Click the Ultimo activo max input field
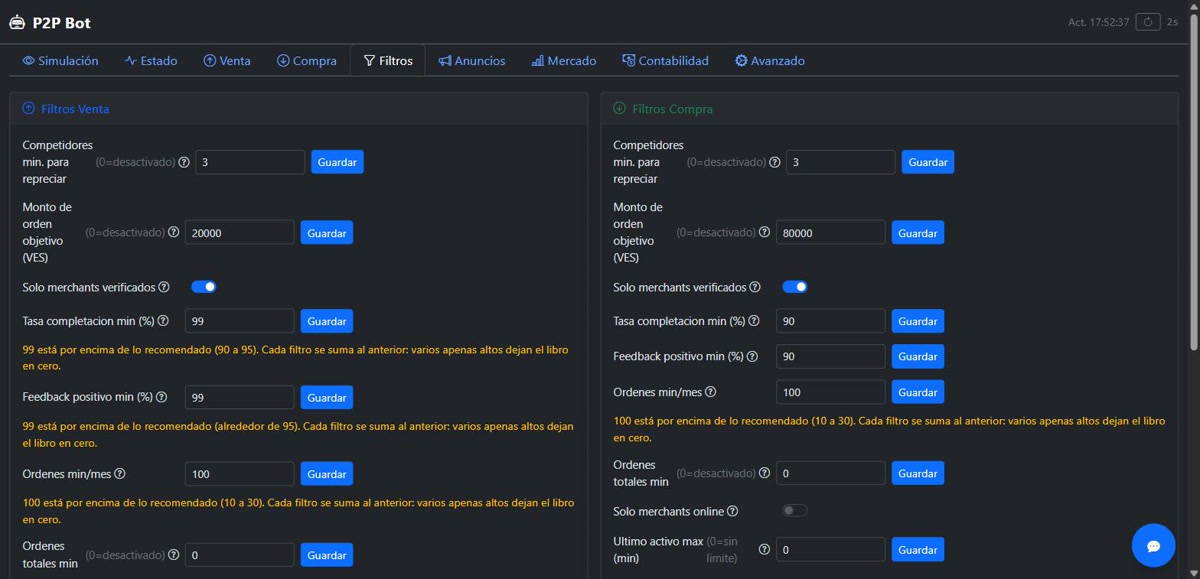 click(831, 549)
